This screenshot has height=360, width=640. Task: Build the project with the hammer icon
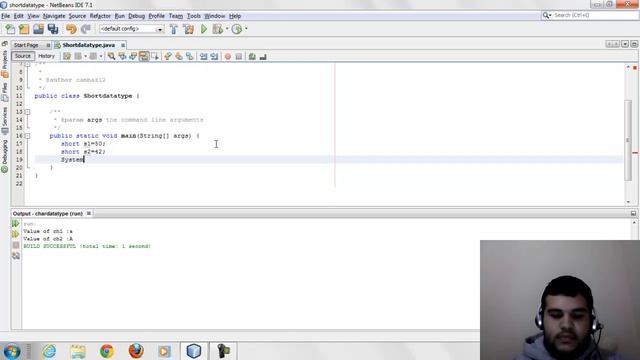173,29
